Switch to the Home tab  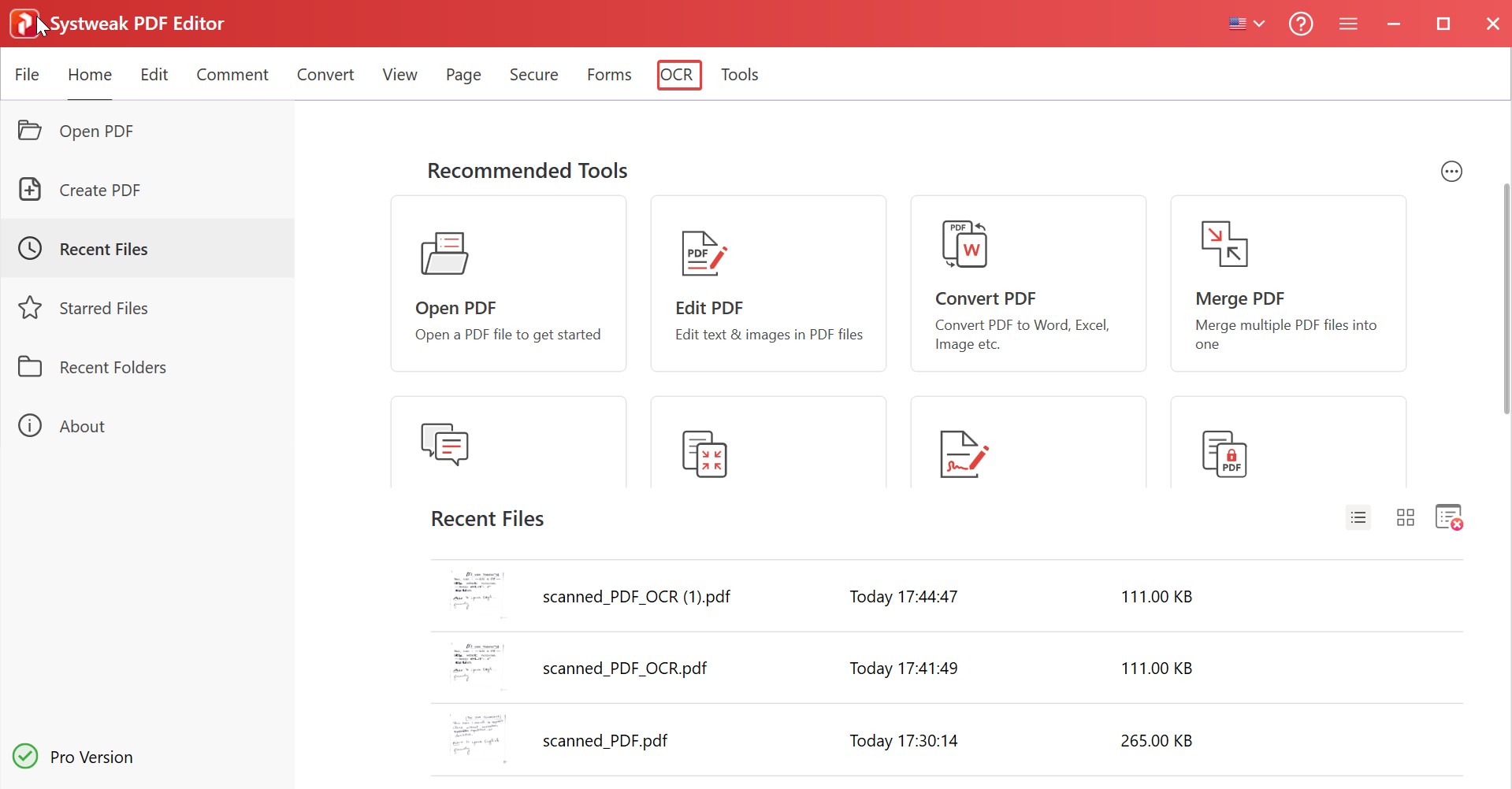point(90,74)
